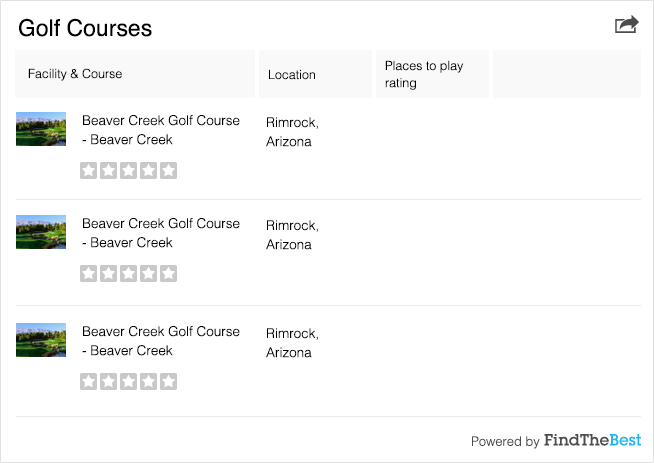Click the Golf Courses title
Image resolution: width=654 pixels, height=463 pixels.
[x=85, y=28]
